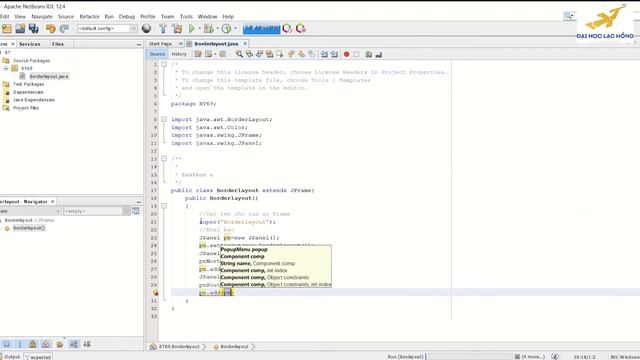This screenshot has height=360, width=640.
Task: Click the Redo toolbar icon
Action: pyautogui.click(x=64, y=28)
